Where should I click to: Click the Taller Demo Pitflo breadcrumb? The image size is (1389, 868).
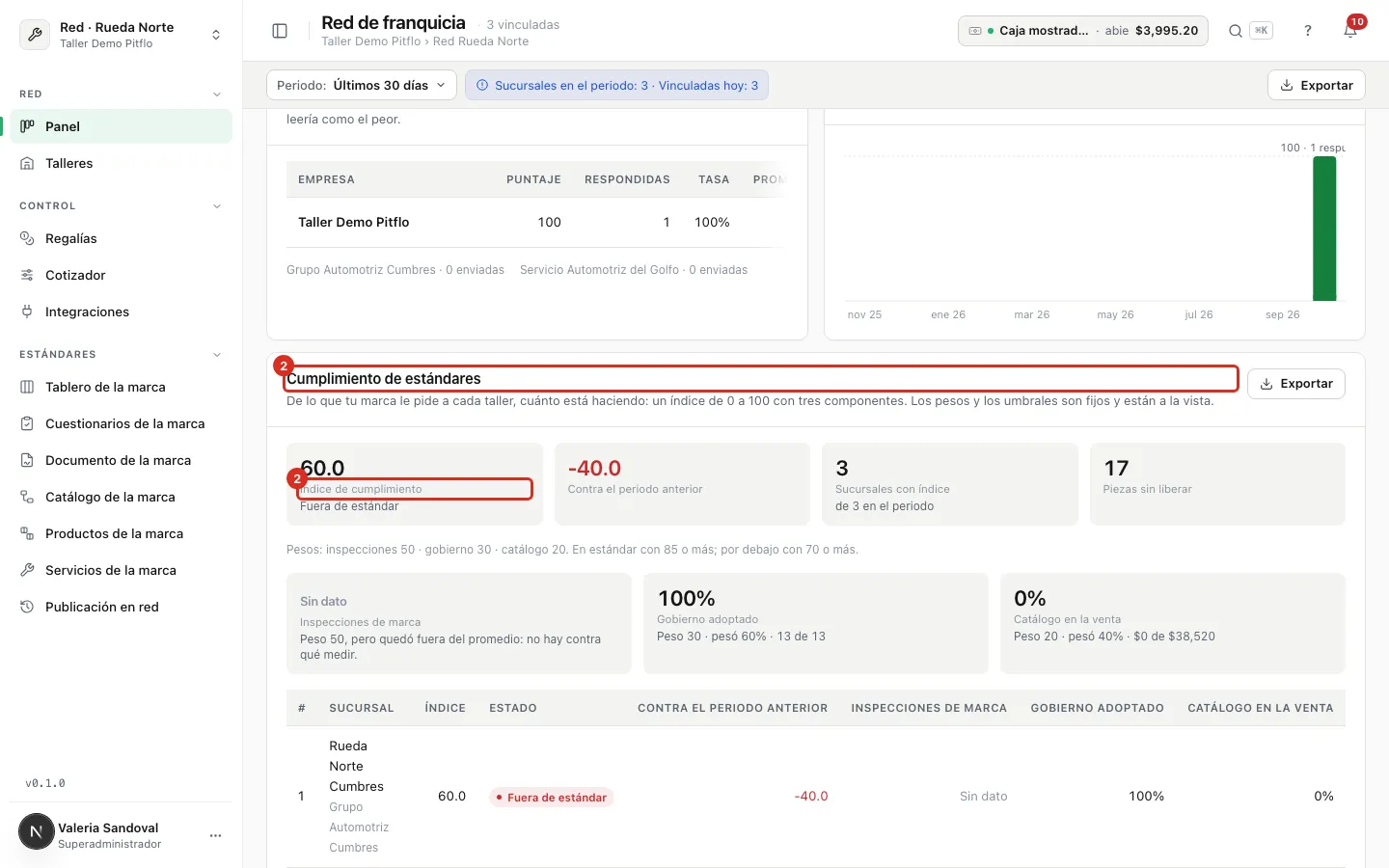pos(371,41)
